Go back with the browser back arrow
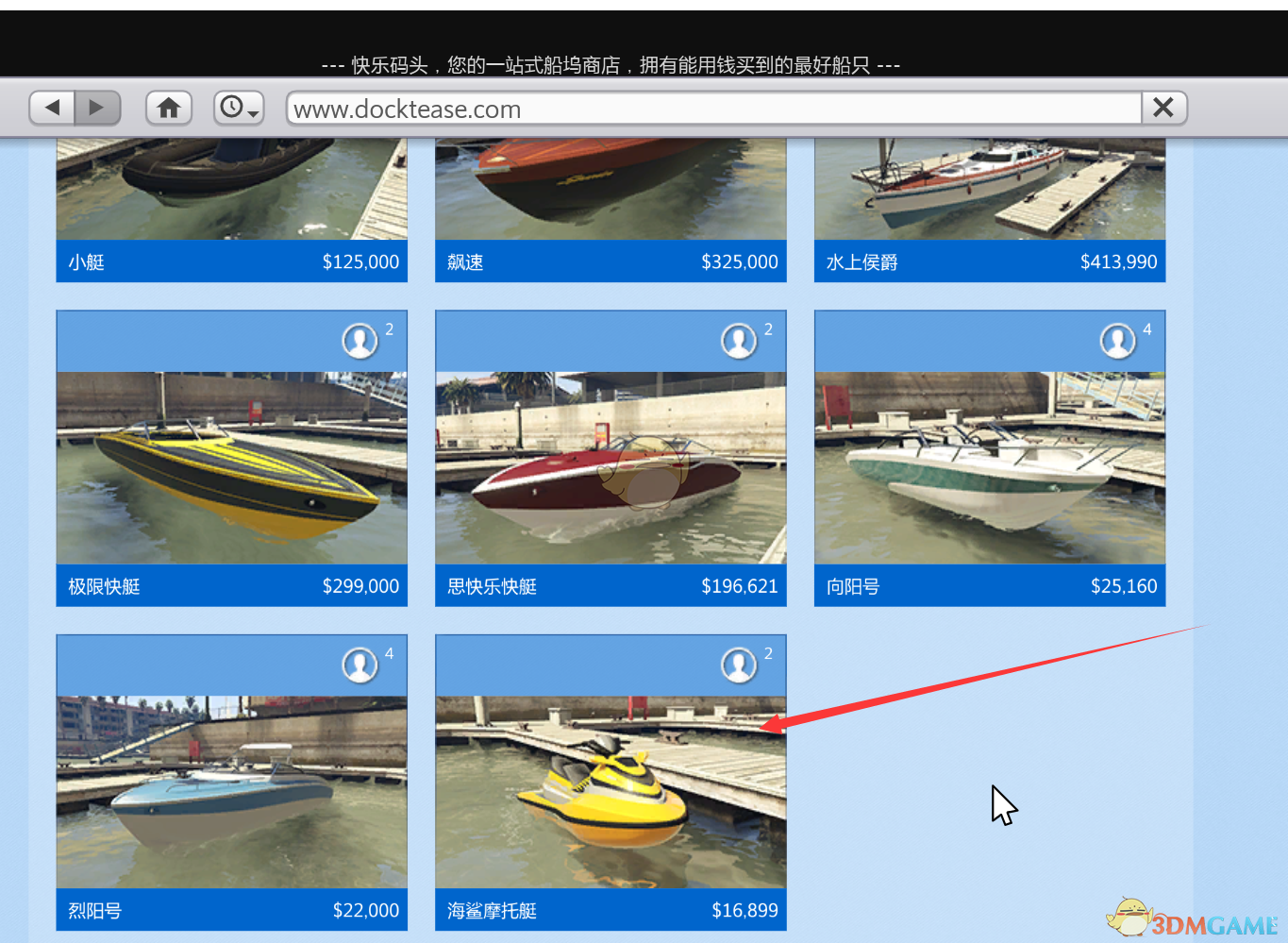 coord(52,108)
